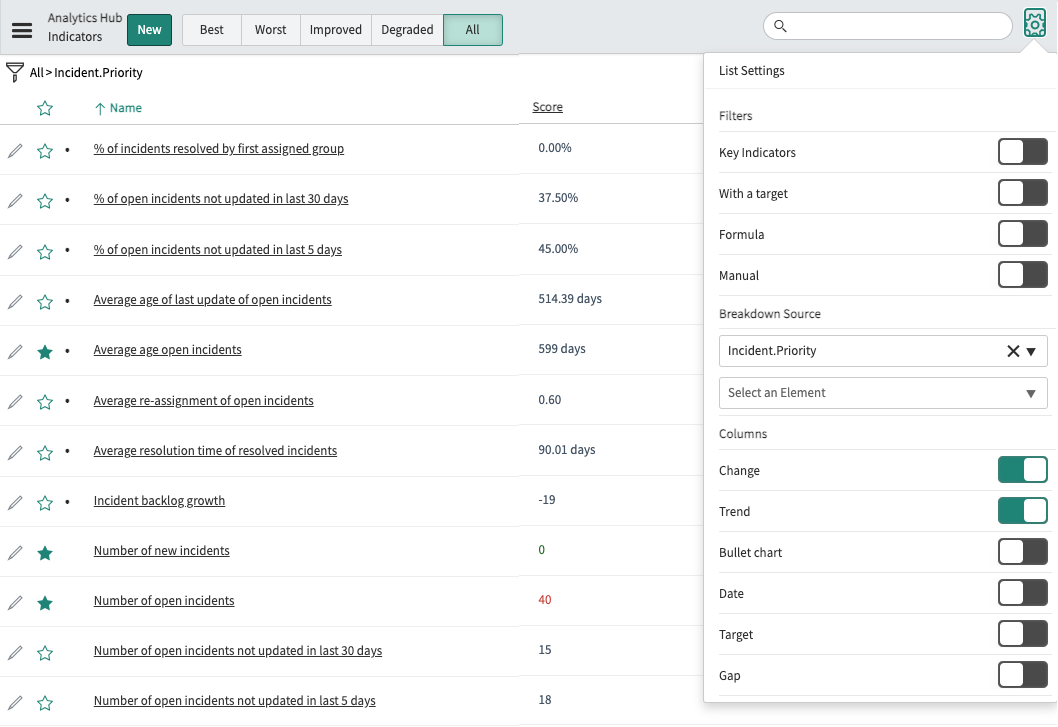Turn on the Formula filter
The image size is (1058, 727).
[x=1023, y=234]
